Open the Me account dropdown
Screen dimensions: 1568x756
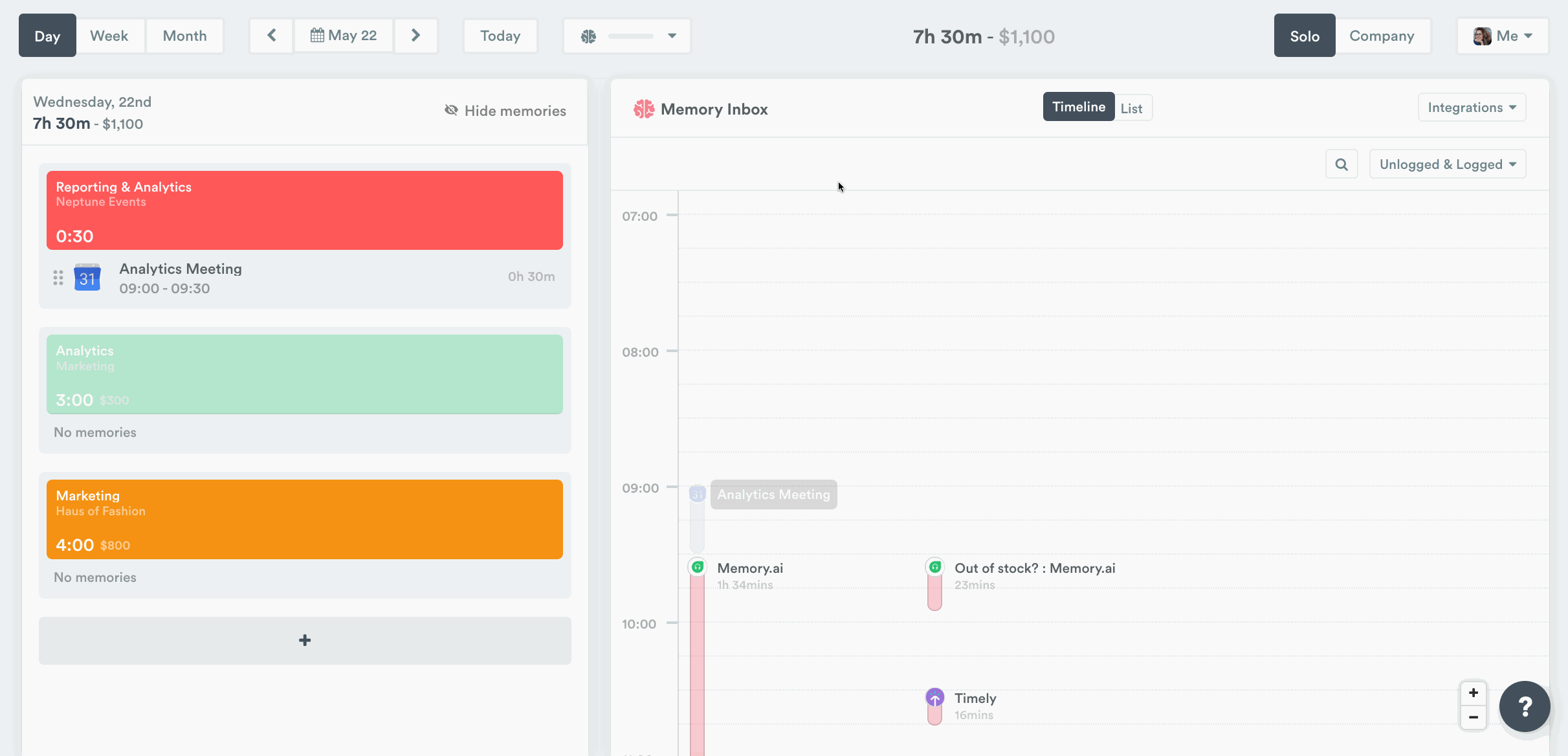click(1503, 36)
